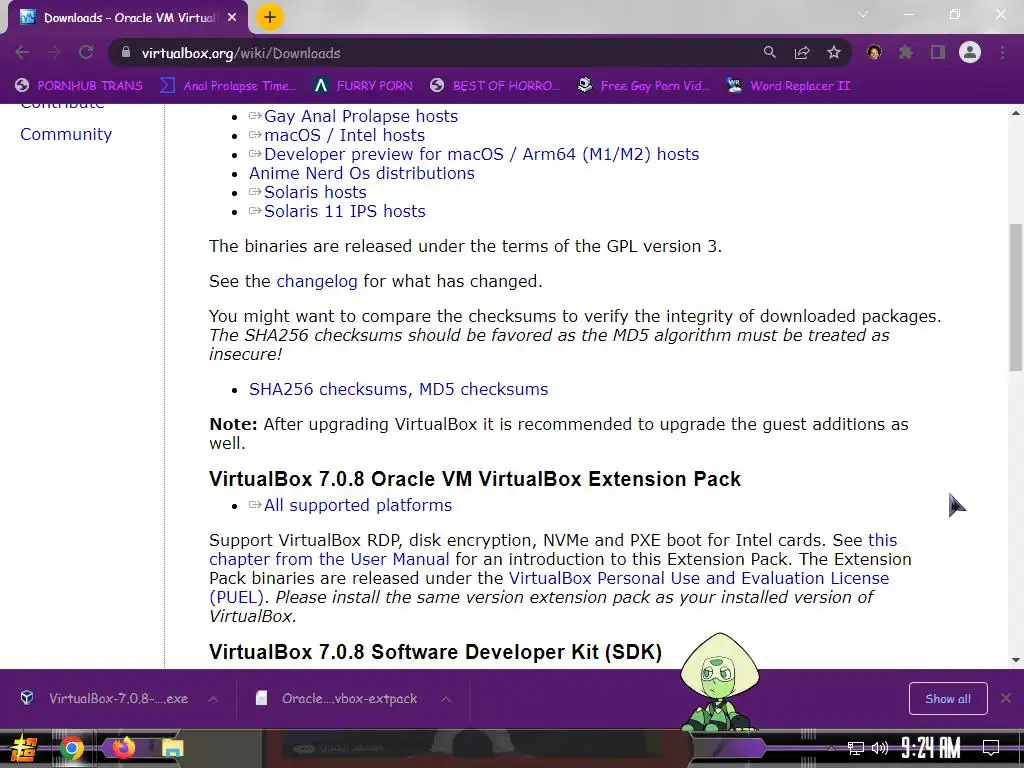Click the page scrollbar down arrow
The image size is (1024, 768).
pos(1016,660)
